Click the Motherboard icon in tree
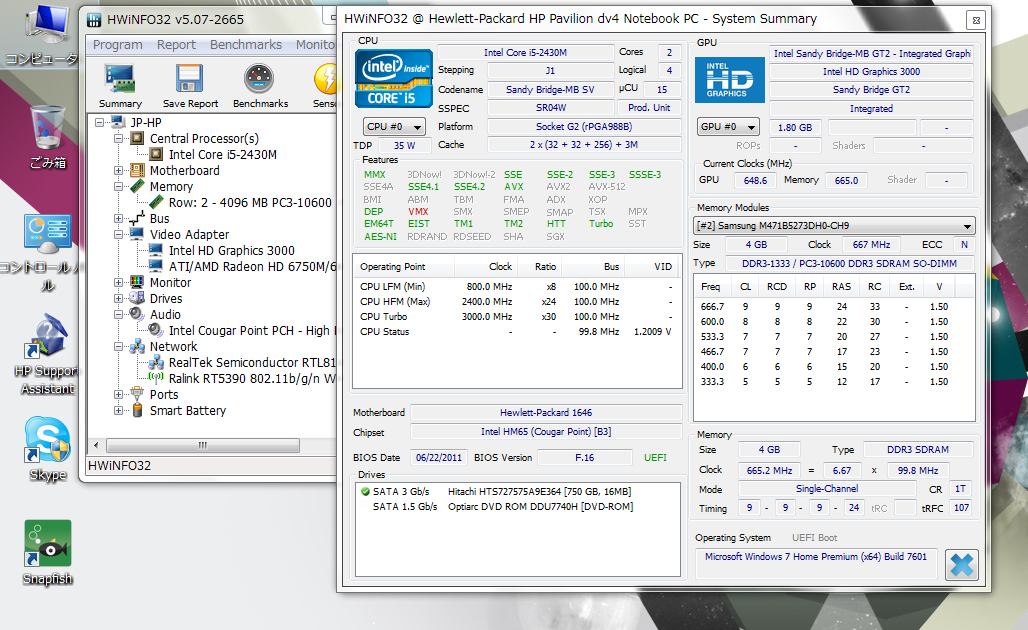The image size is (1028, 630). (137, 170)
